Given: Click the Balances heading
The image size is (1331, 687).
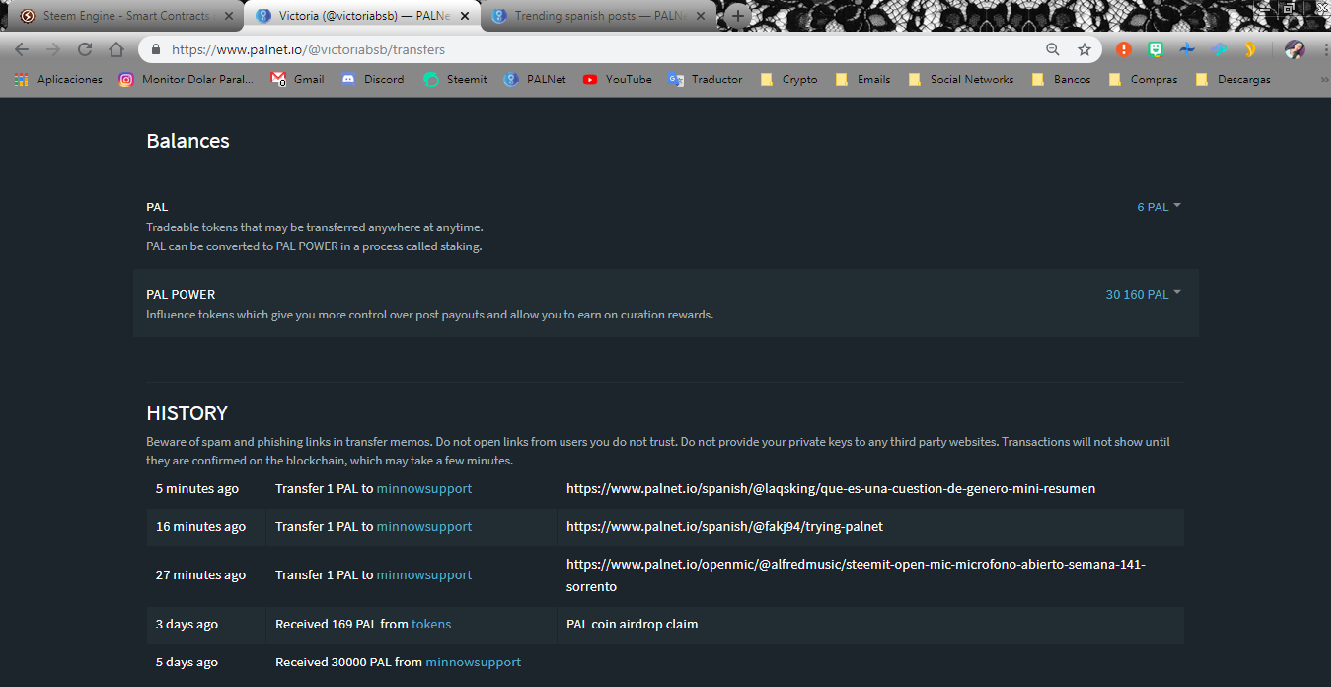Looking at the screenshot, I should pyautogui.click(x=188, y=141).
